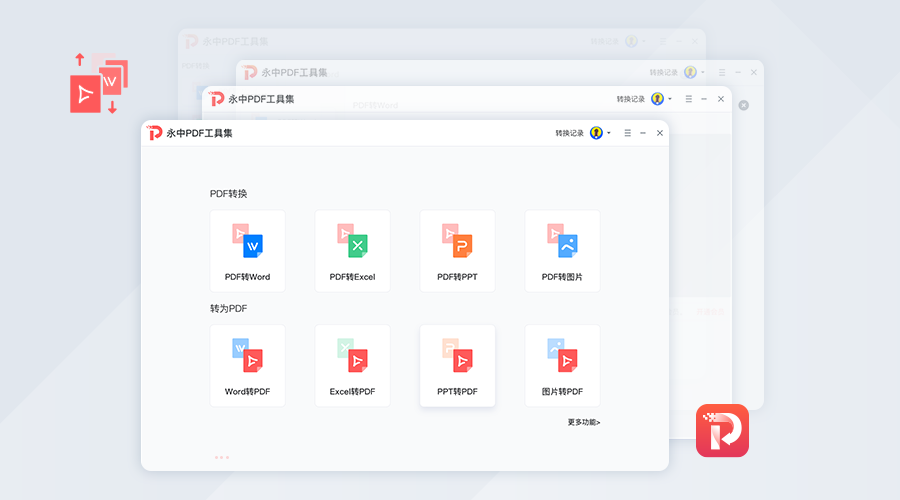Image resolution: width=900 pixels, height=500 pixels.
Task: Open hamburger menu in the second window
Action: click(x=688, y=99)
